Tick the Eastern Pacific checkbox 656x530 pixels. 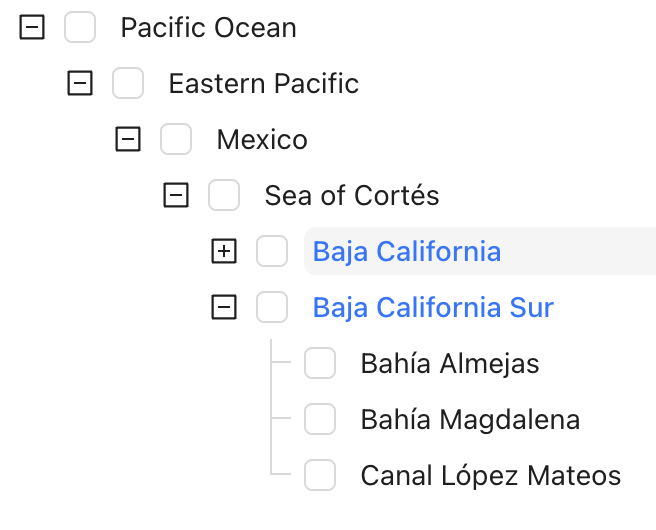[x=128, y=84]
